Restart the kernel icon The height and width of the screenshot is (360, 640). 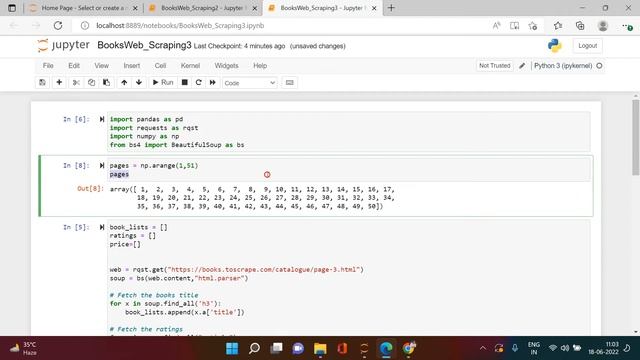[198, 82]
